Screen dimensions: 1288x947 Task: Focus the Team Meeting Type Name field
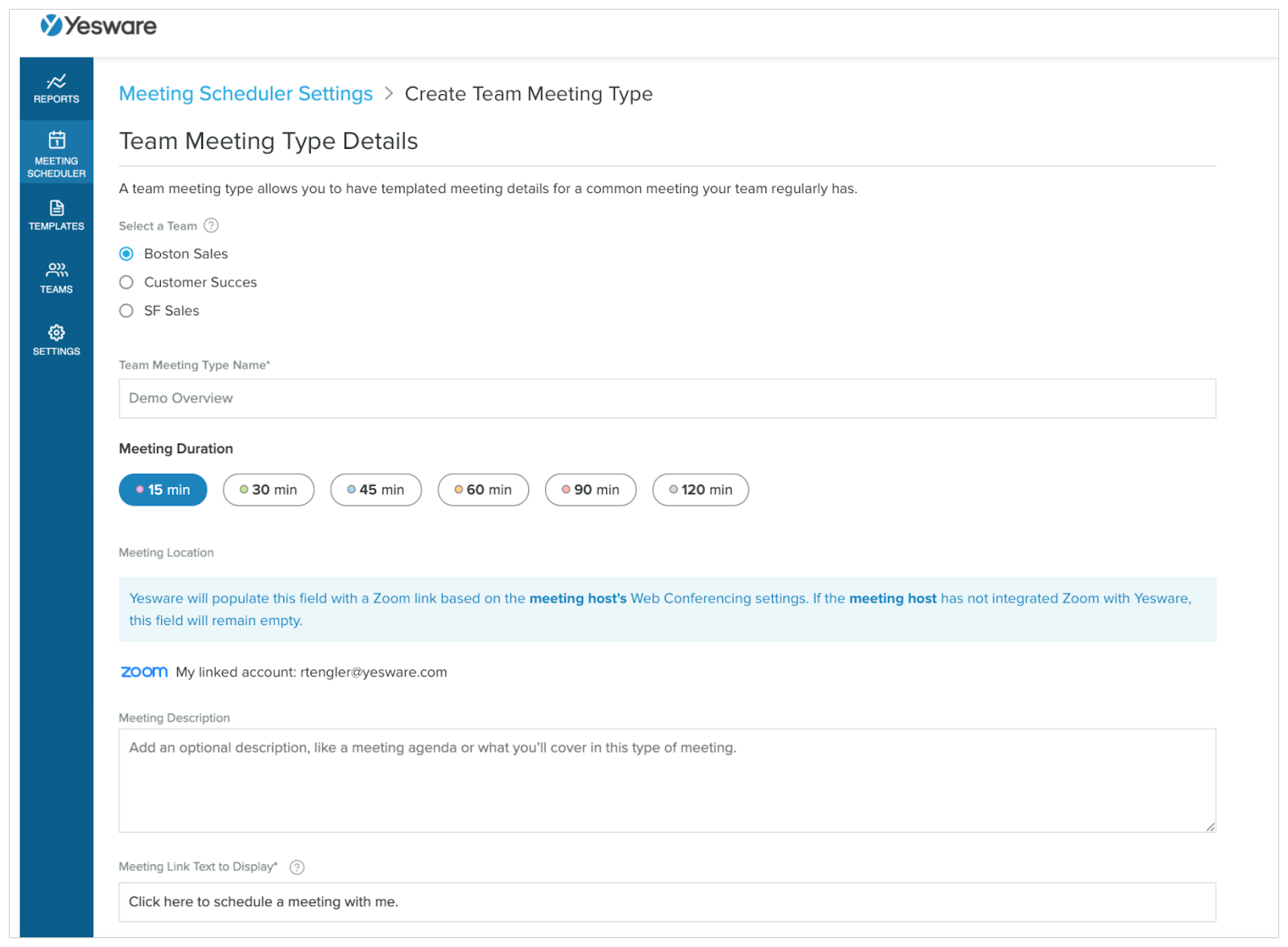pos(667,399)
